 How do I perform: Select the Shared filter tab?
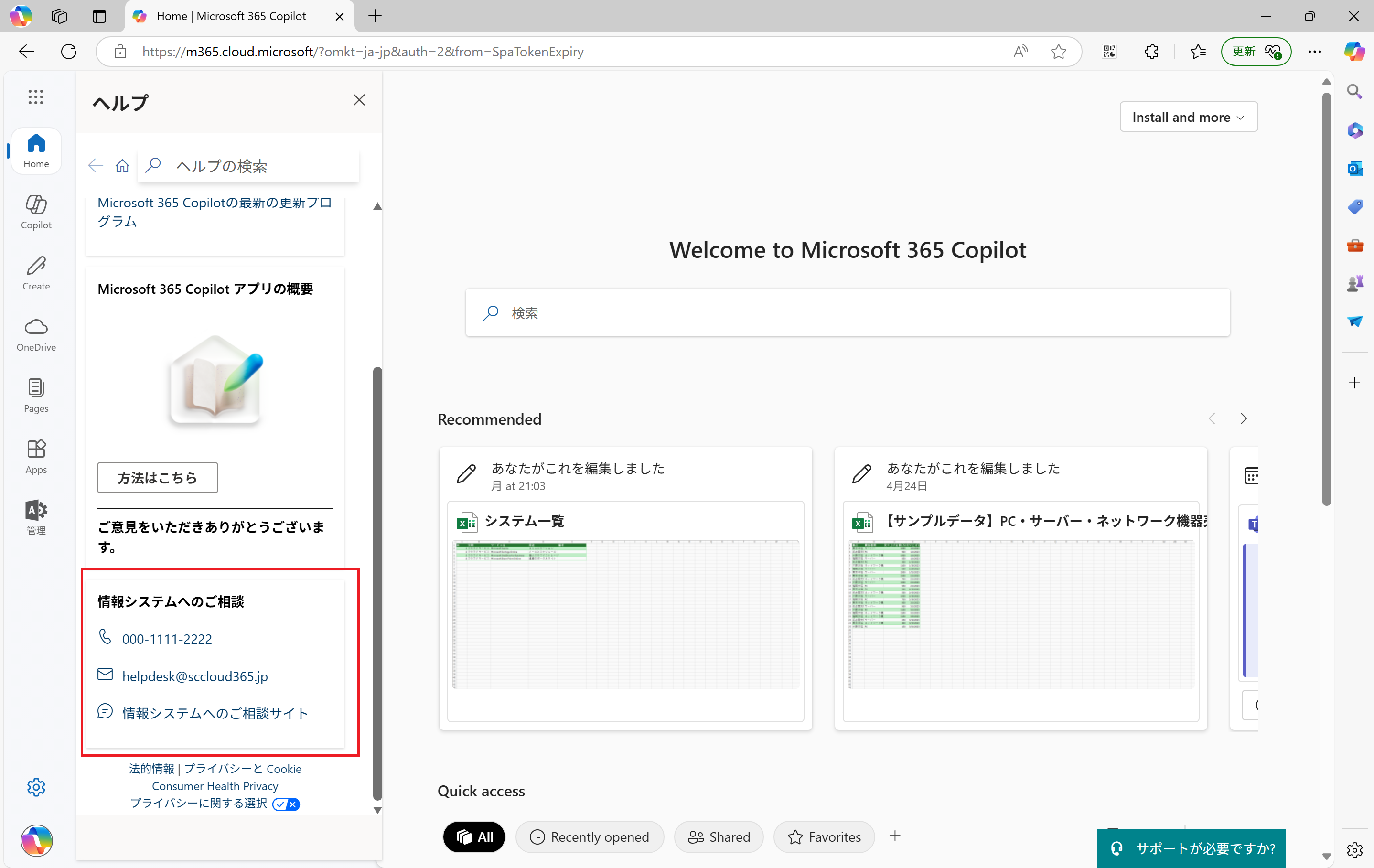[x=719, y=836]
